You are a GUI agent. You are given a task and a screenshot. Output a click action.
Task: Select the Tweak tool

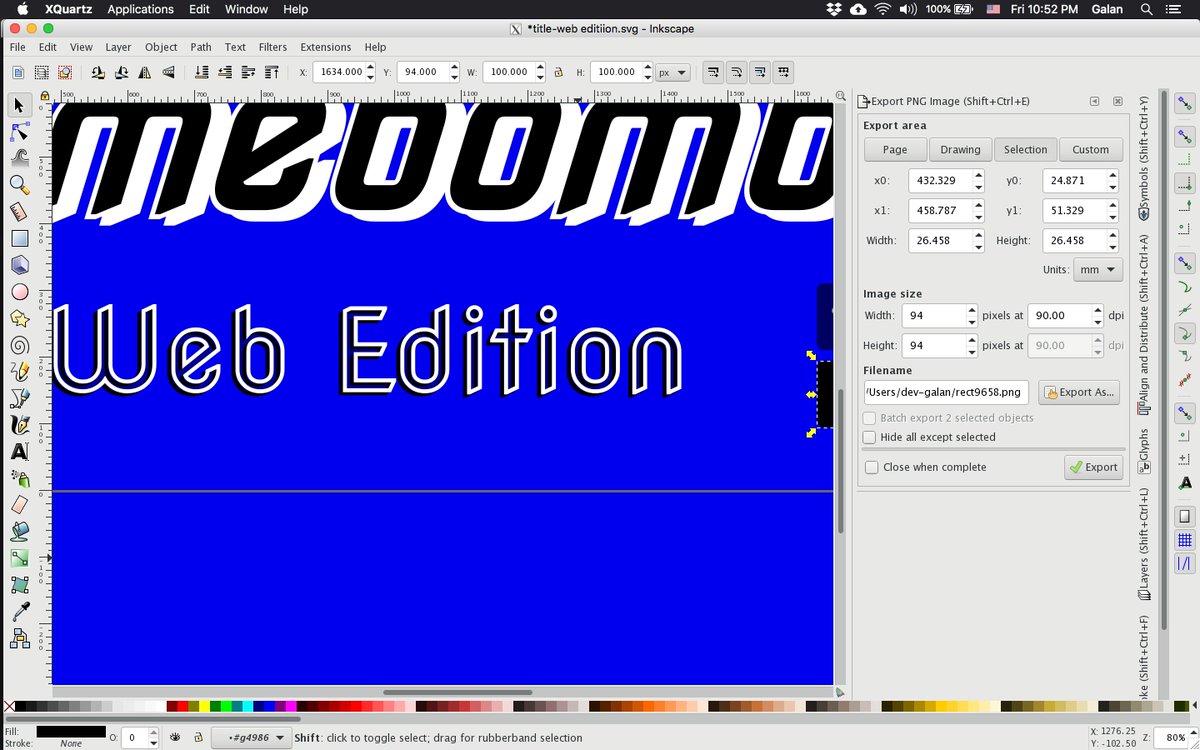pos(19,157)
